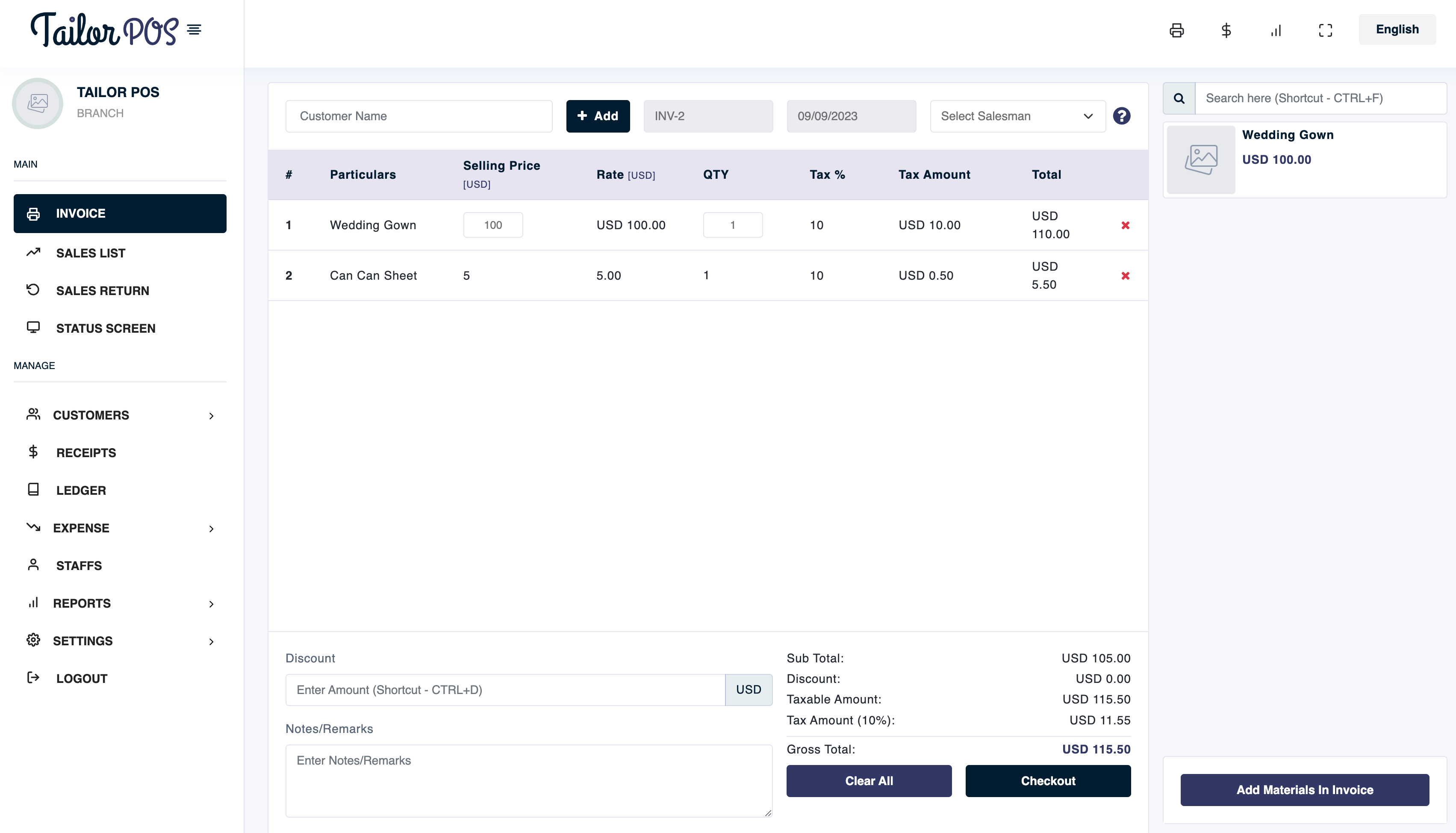The height and width of the screenshot is (833, 1456).
Task: Click the blue help question mark icon
Action: [1121, 116]
